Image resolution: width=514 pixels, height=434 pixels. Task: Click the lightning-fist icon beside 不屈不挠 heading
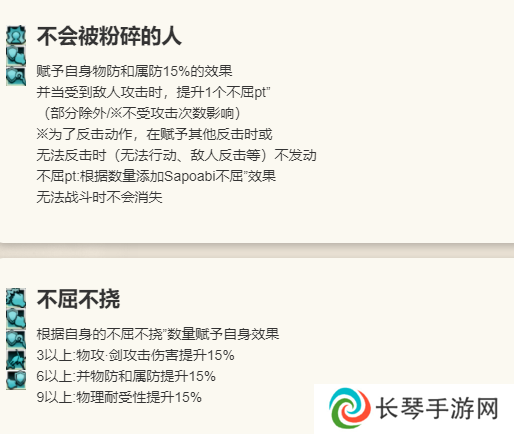pyautogui.click(x=16, y=298)
